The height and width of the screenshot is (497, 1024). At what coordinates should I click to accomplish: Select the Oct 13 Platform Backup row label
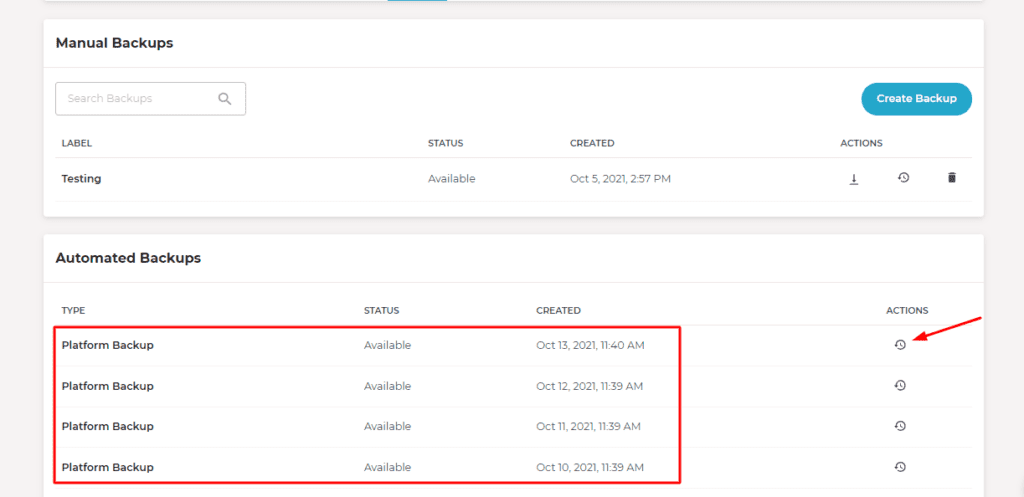[107, 345]
